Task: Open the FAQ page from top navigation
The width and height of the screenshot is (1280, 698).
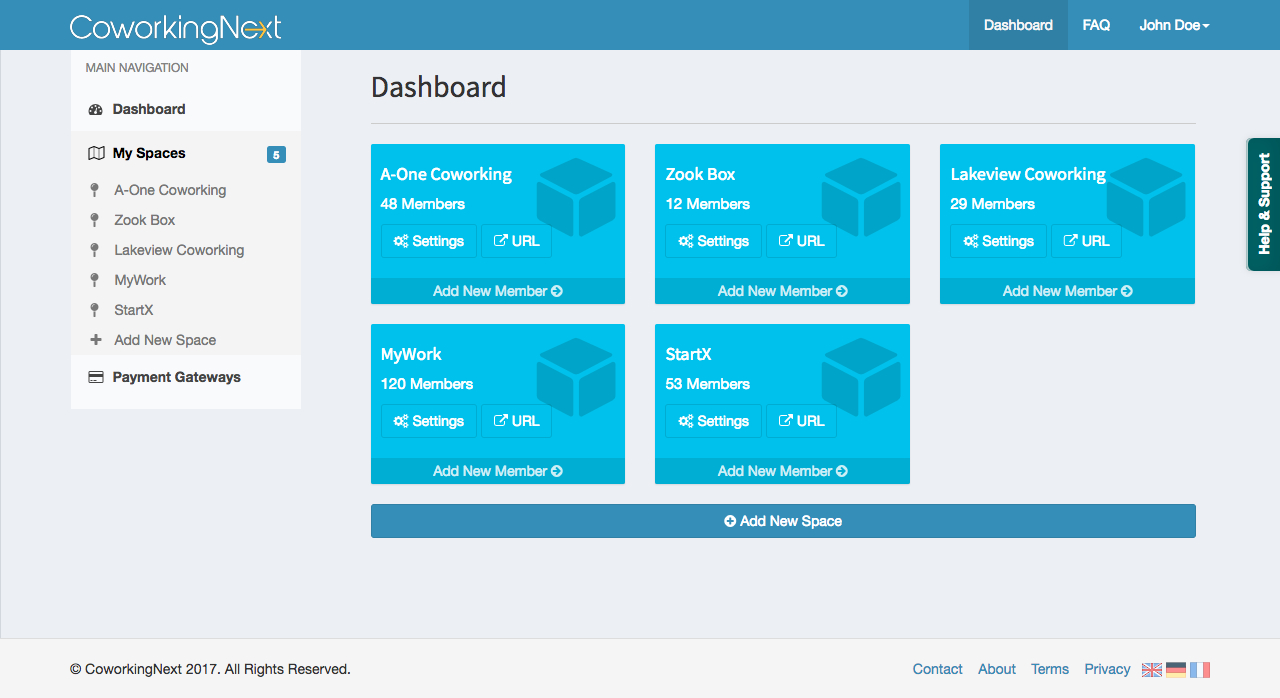Action: tap(1096, 25)
